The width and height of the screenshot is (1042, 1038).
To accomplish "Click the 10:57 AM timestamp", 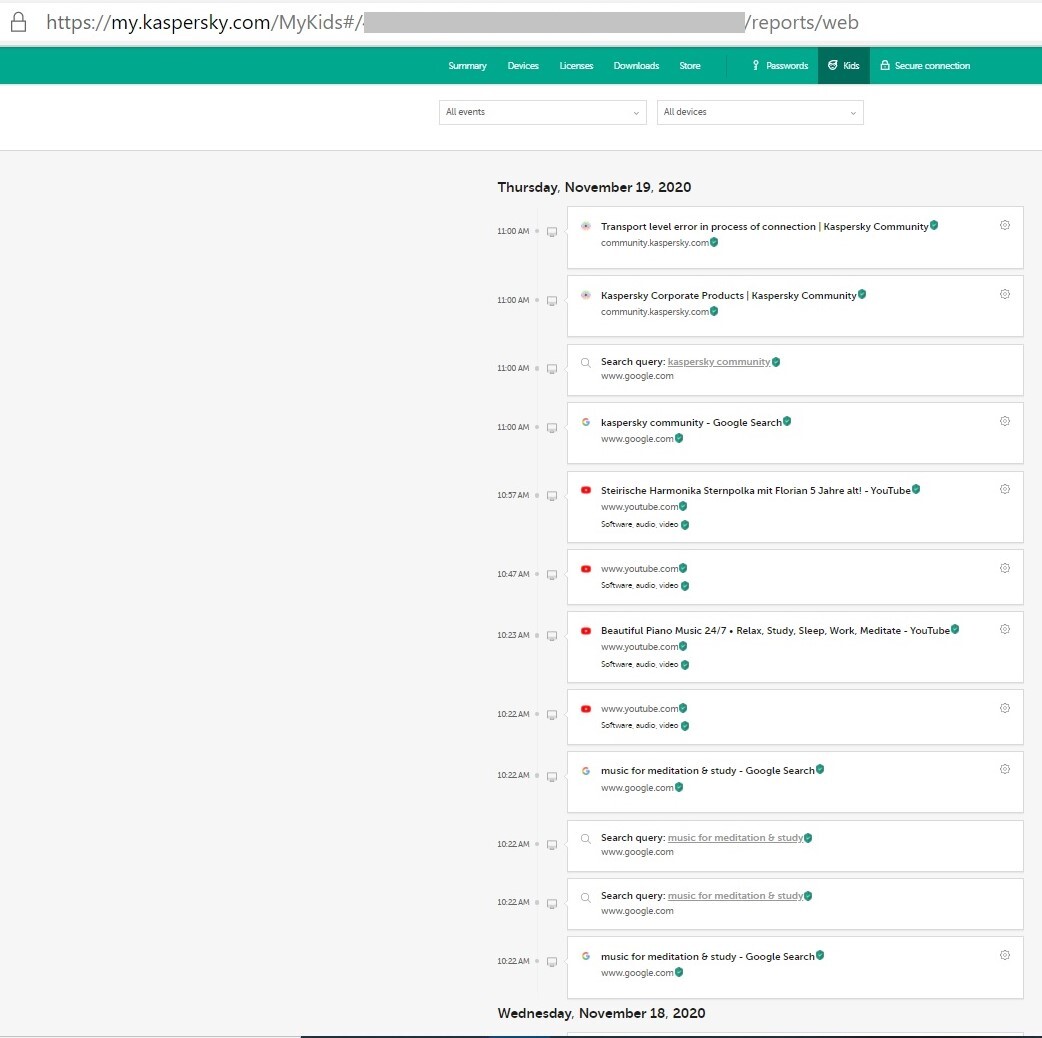I will tap(513, 495).
